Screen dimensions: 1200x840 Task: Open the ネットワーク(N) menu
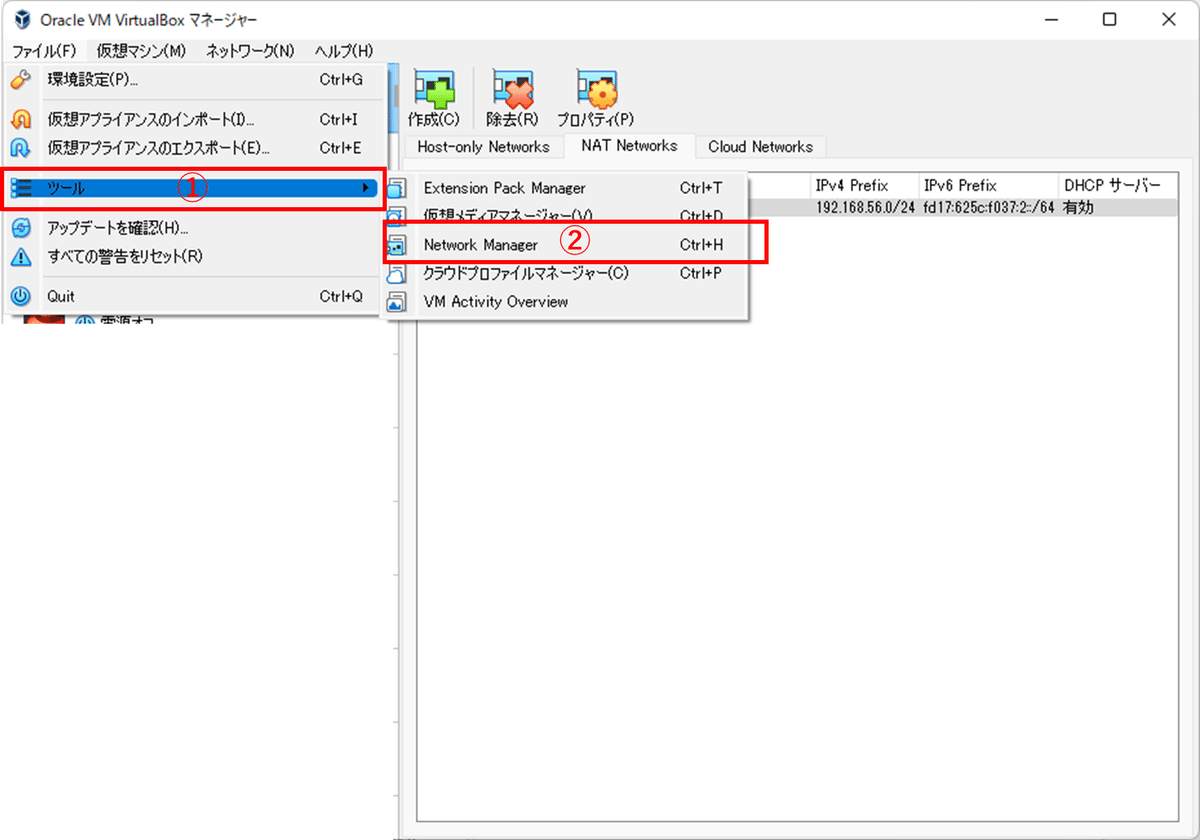(250, 51)
